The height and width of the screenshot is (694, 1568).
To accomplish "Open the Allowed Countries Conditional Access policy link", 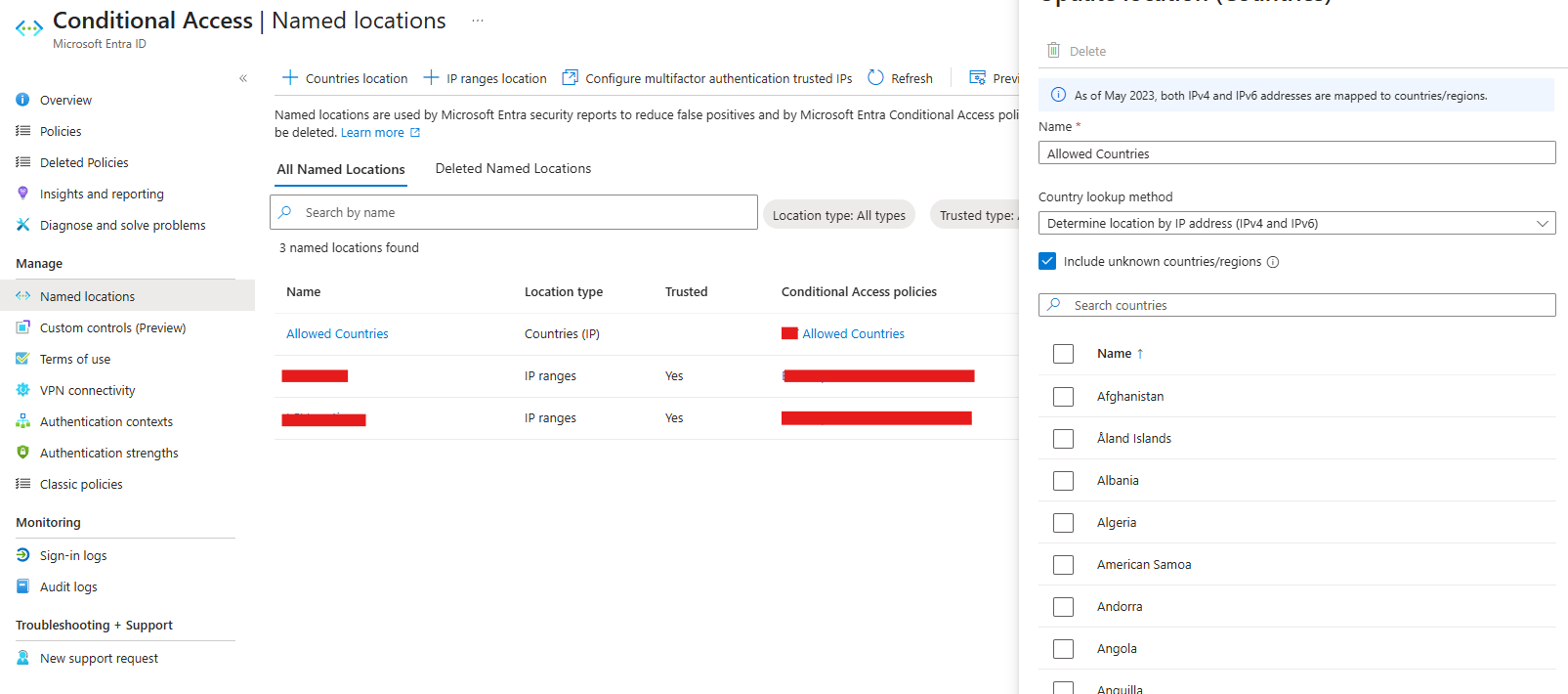I will 854,334.
